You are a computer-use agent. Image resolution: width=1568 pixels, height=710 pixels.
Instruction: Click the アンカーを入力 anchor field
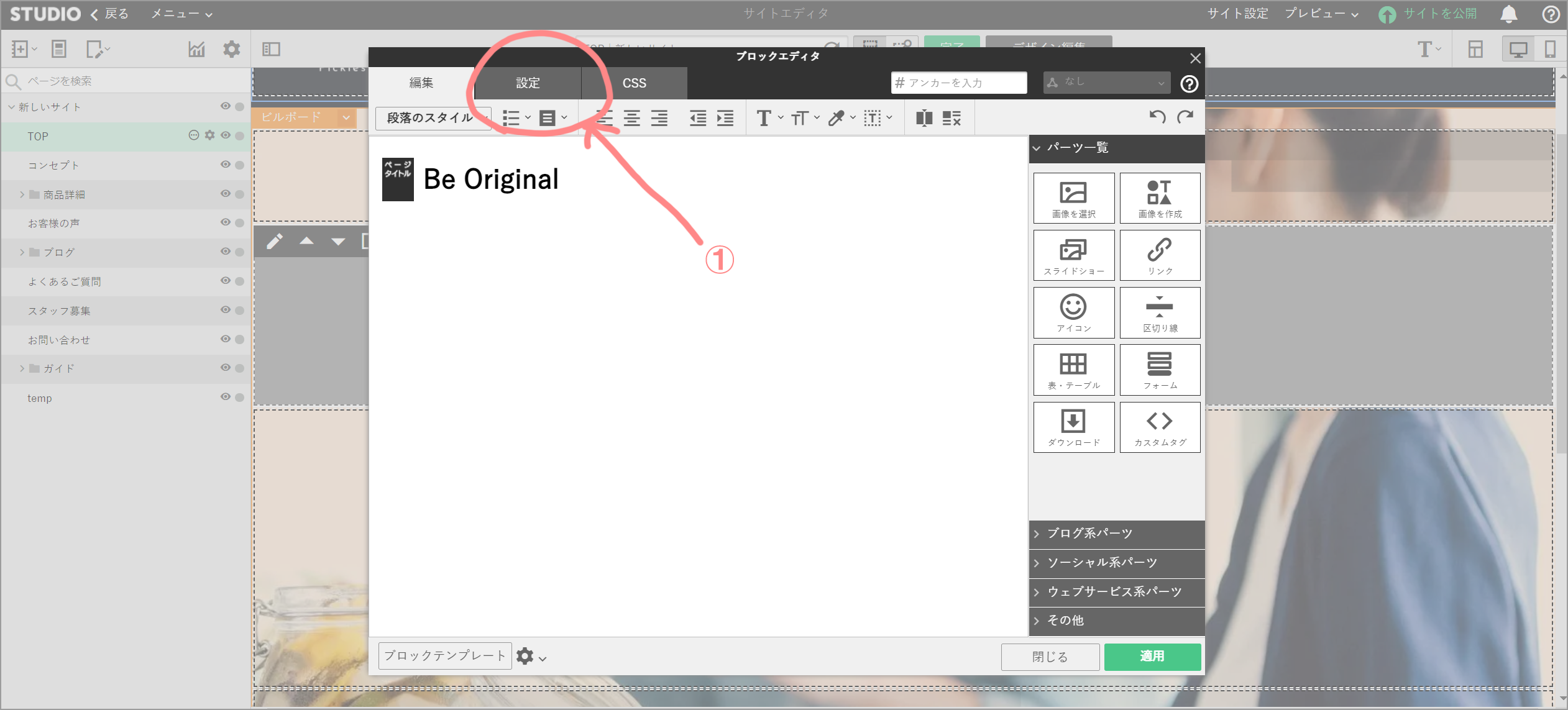pos(959,83)
